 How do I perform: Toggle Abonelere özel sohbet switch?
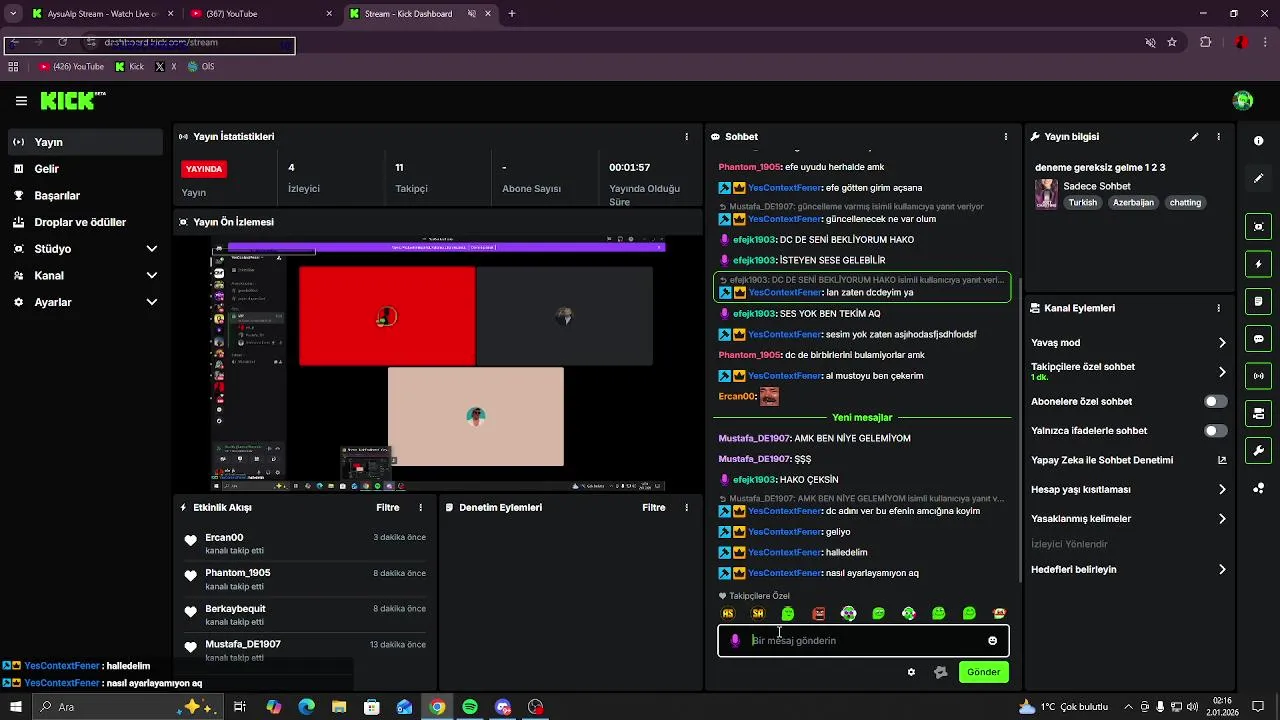[1216, 402]
